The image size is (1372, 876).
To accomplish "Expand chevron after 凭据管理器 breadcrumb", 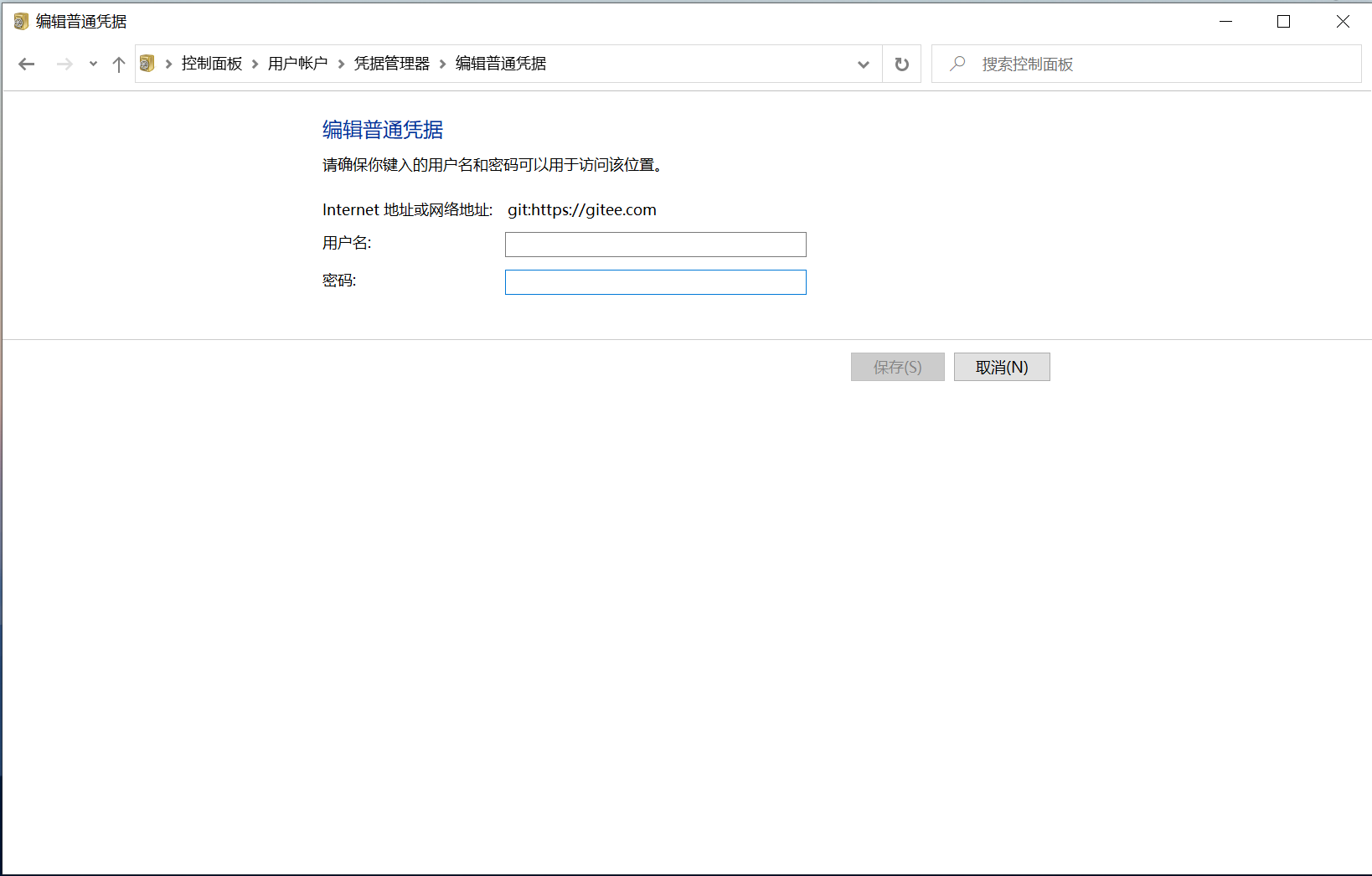I will click(443, 64).
